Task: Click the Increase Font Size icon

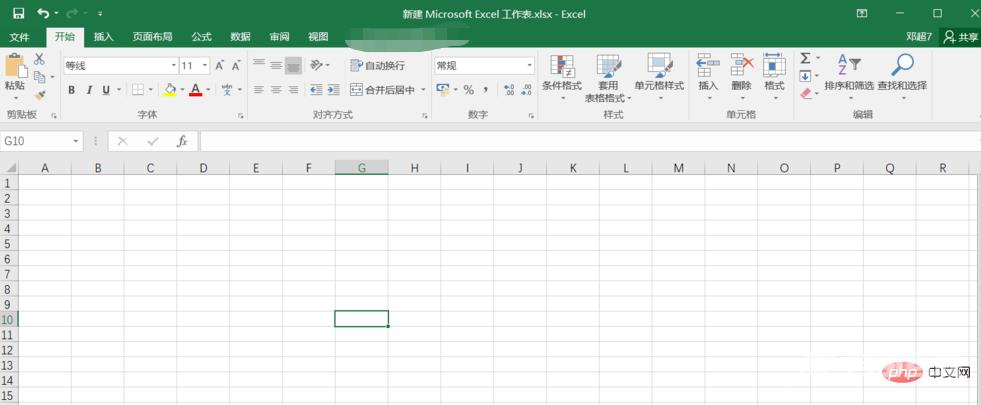Action: (x=219, y=65)
